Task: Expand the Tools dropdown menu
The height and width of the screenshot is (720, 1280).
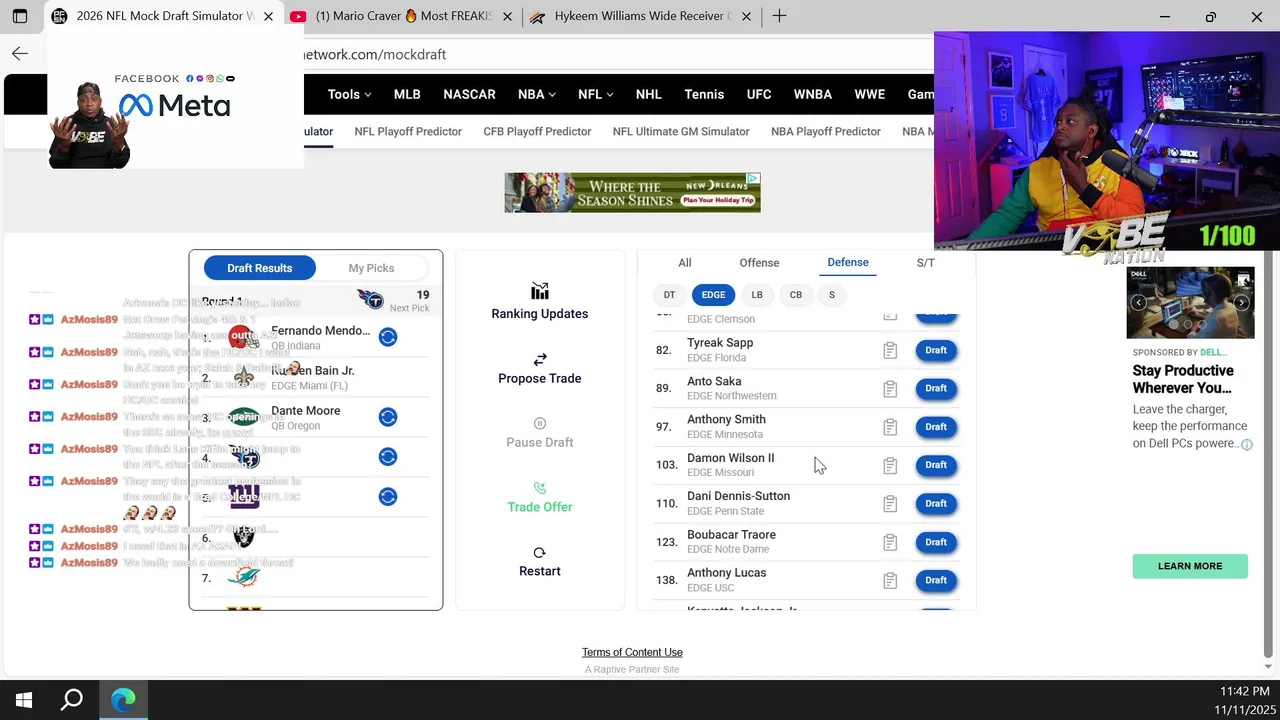Action: (x=349, y=94)
